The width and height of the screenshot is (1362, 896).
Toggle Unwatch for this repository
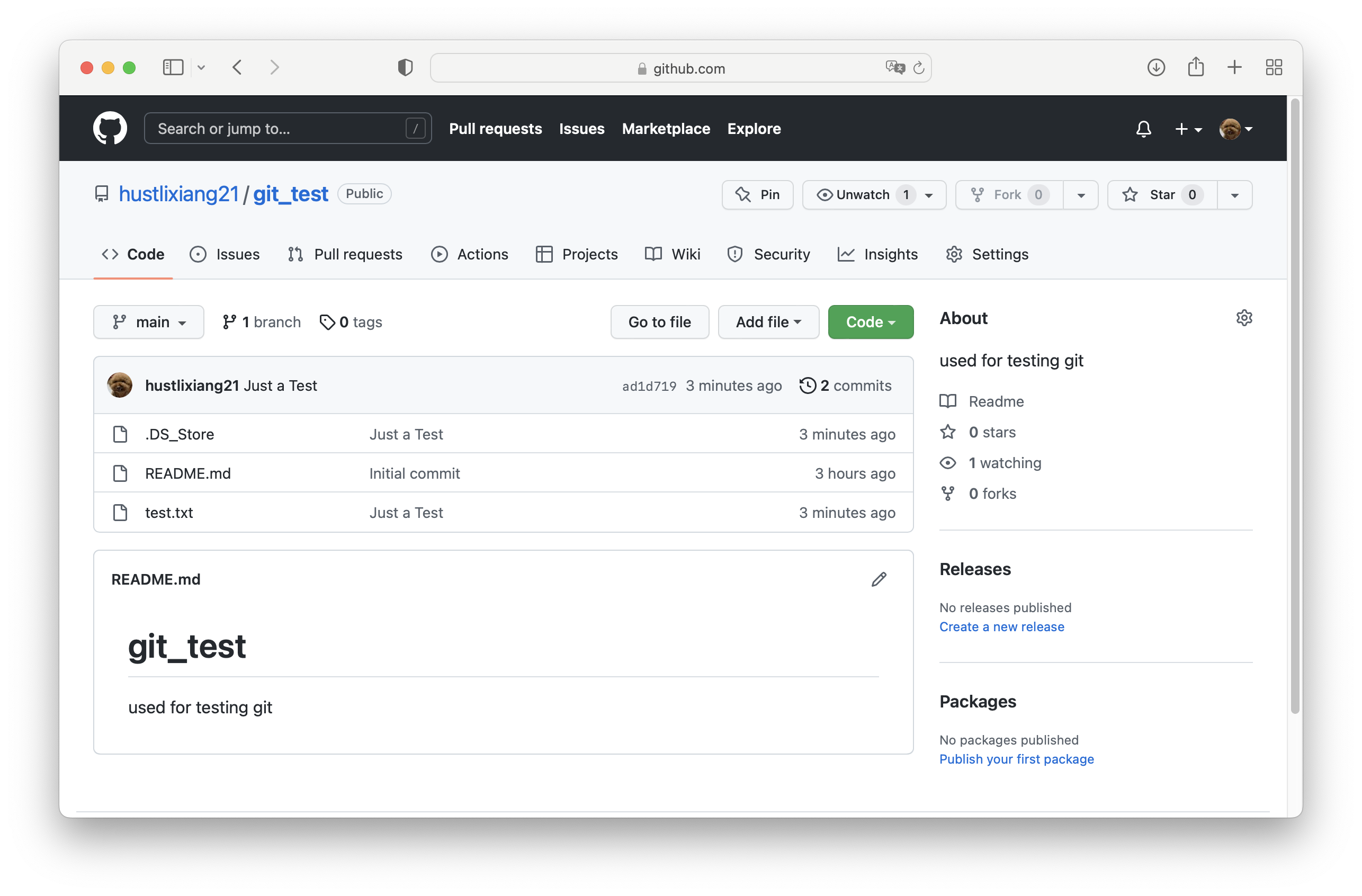[864, 195]
